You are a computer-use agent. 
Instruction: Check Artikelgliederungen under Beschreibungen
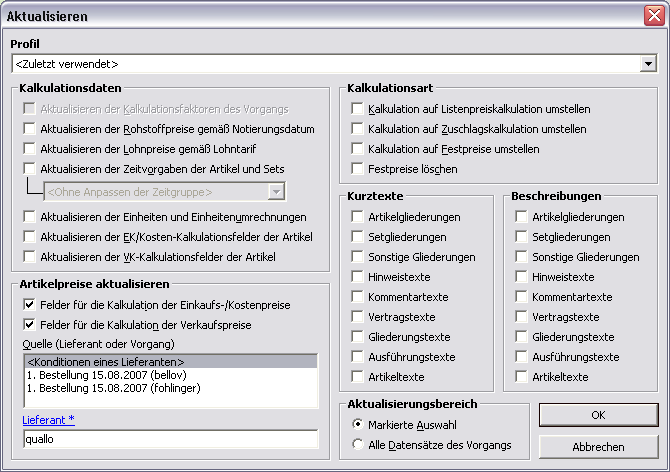[x=521, y=217]
